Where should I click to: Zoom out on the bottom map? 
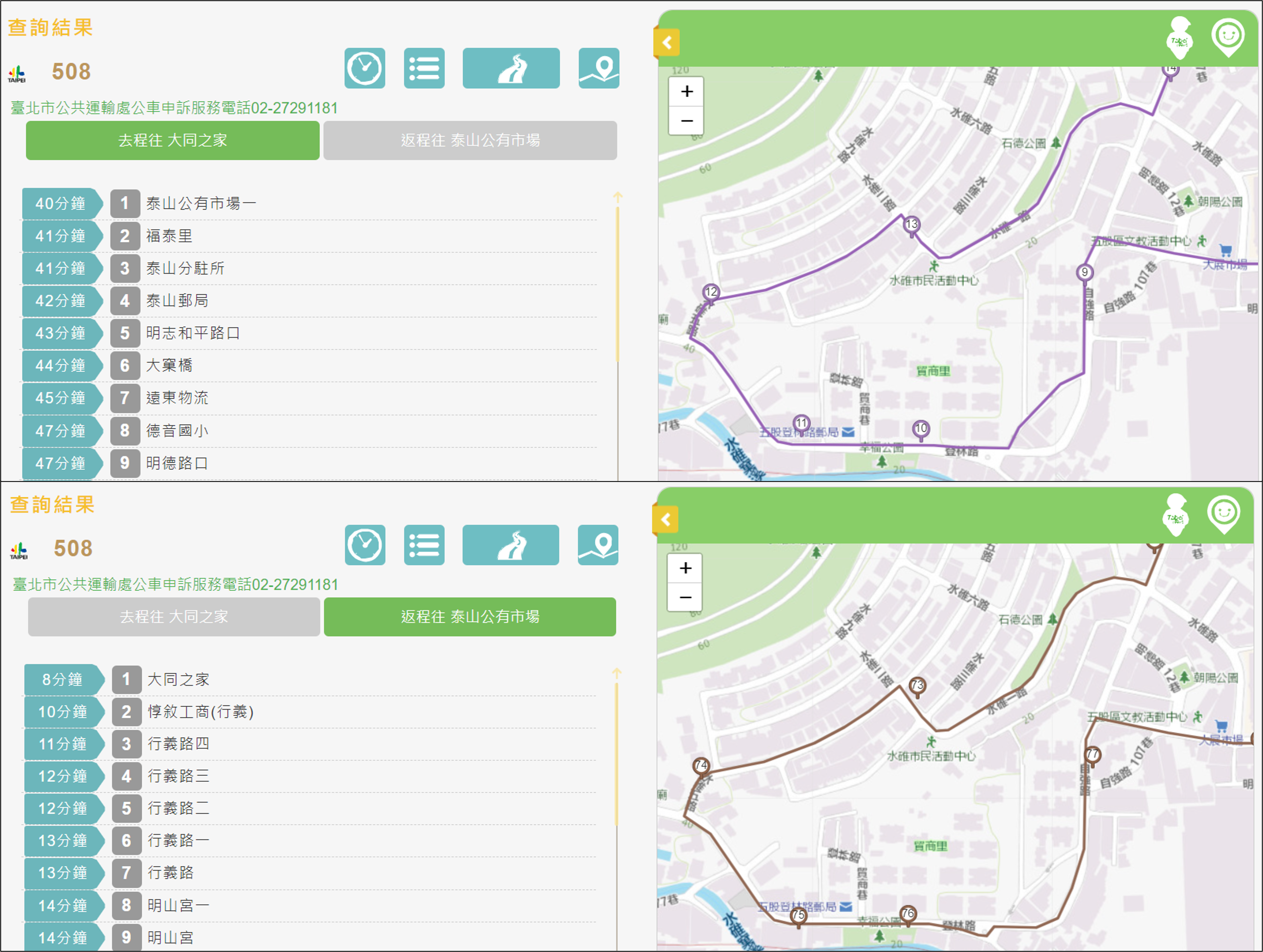click(x=685, y=598)
